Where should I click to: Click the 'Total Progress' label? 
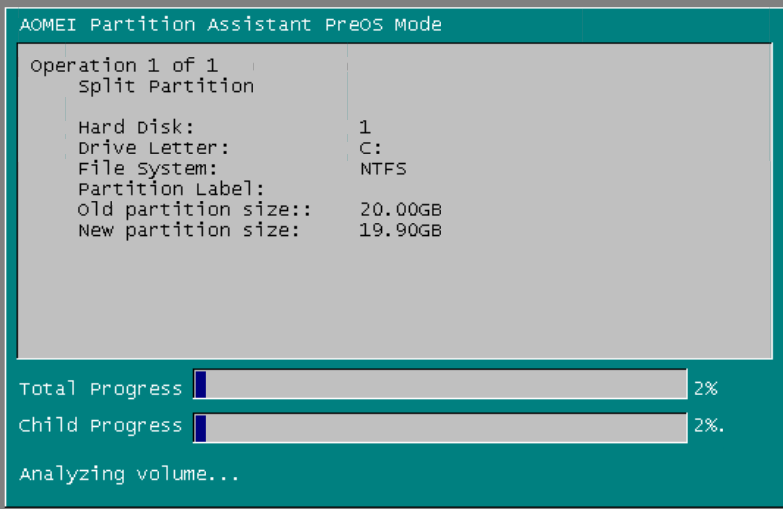point(100,389)
